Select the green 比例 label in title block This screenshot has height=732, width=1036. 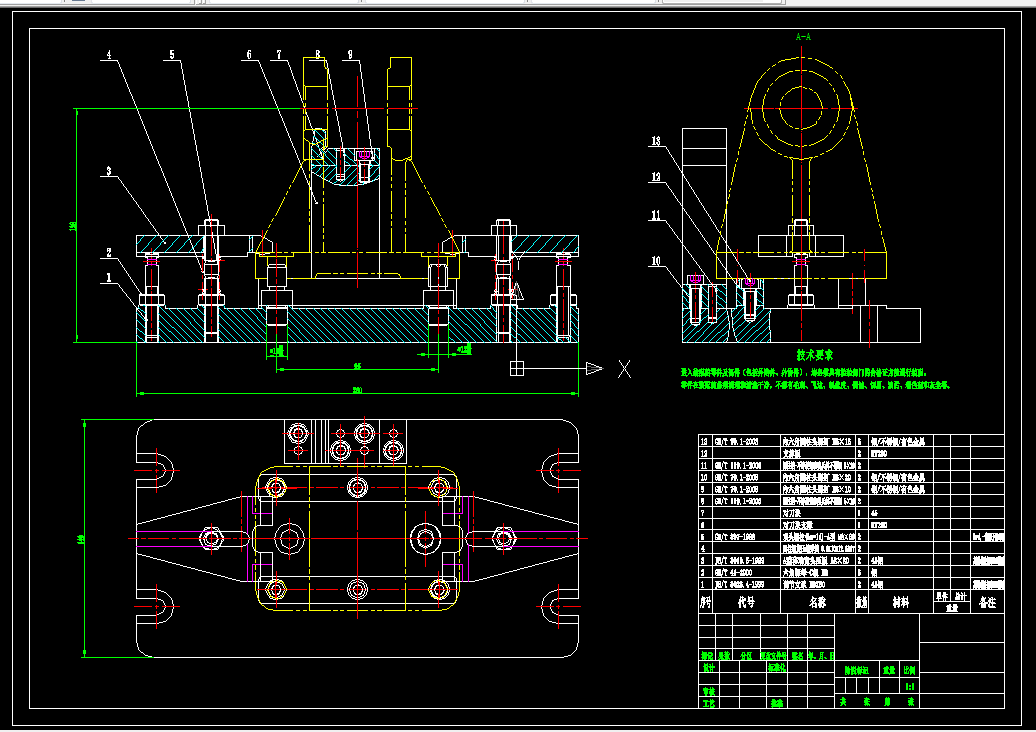(x=910, y=670)
